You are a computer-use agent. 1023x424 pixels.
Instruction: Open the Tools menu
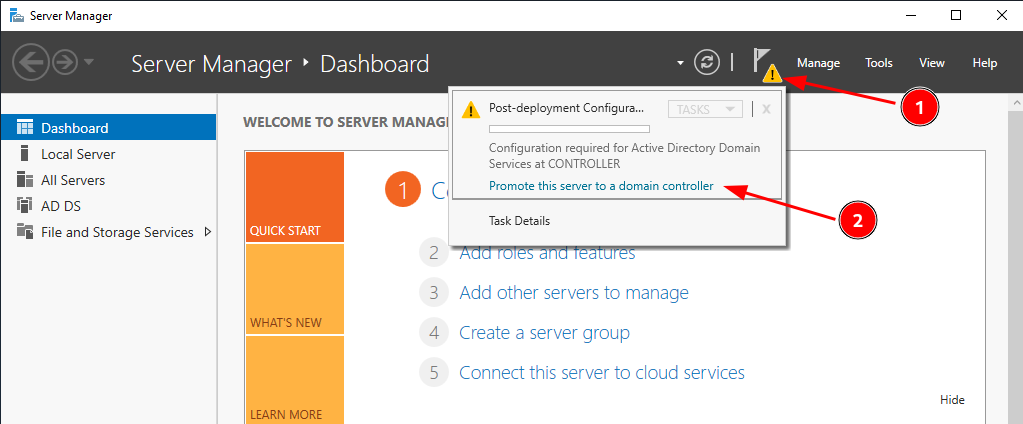click(x=879, y=63)
